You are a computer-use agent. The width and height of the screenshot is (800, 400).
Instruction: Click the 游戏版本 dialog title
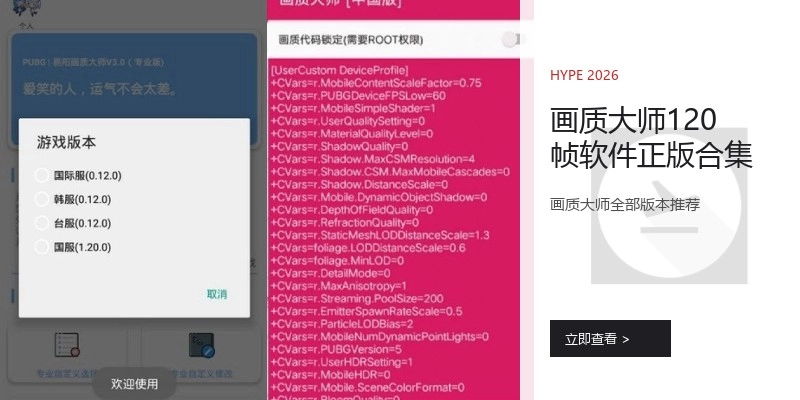(66, 142)
